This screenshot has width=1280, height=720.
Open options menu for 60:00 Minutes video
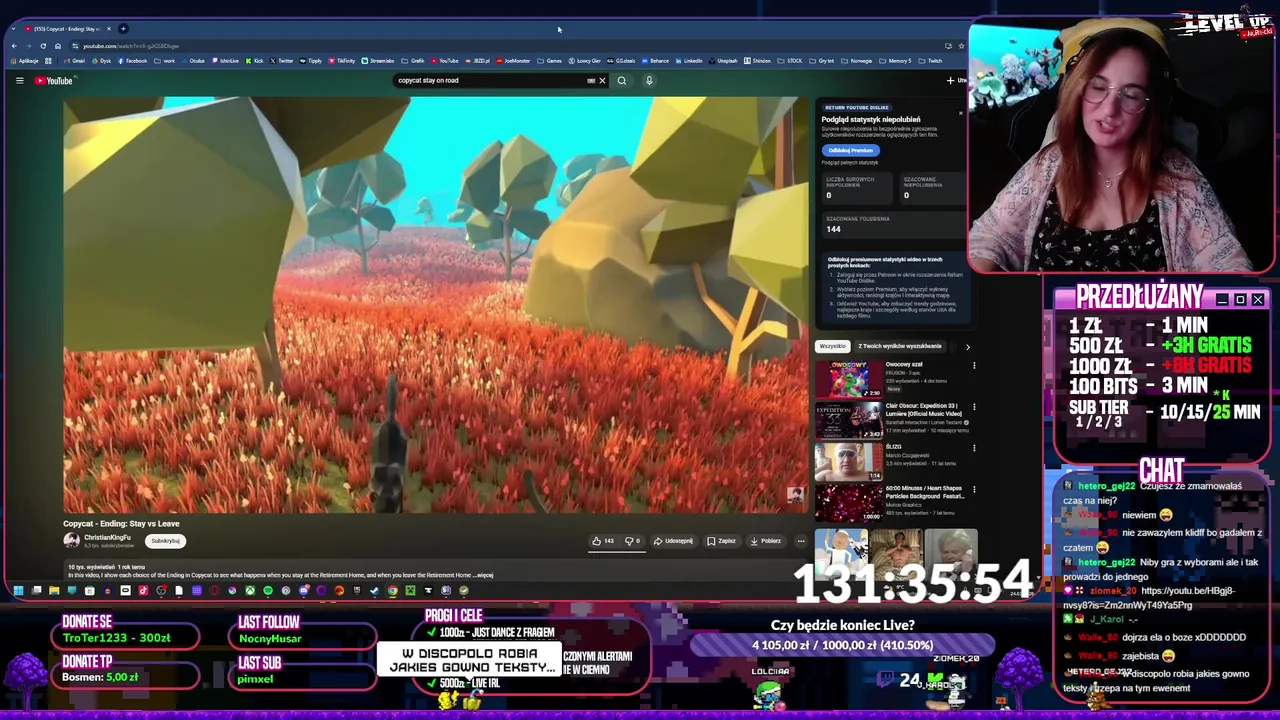pos(974,489)
